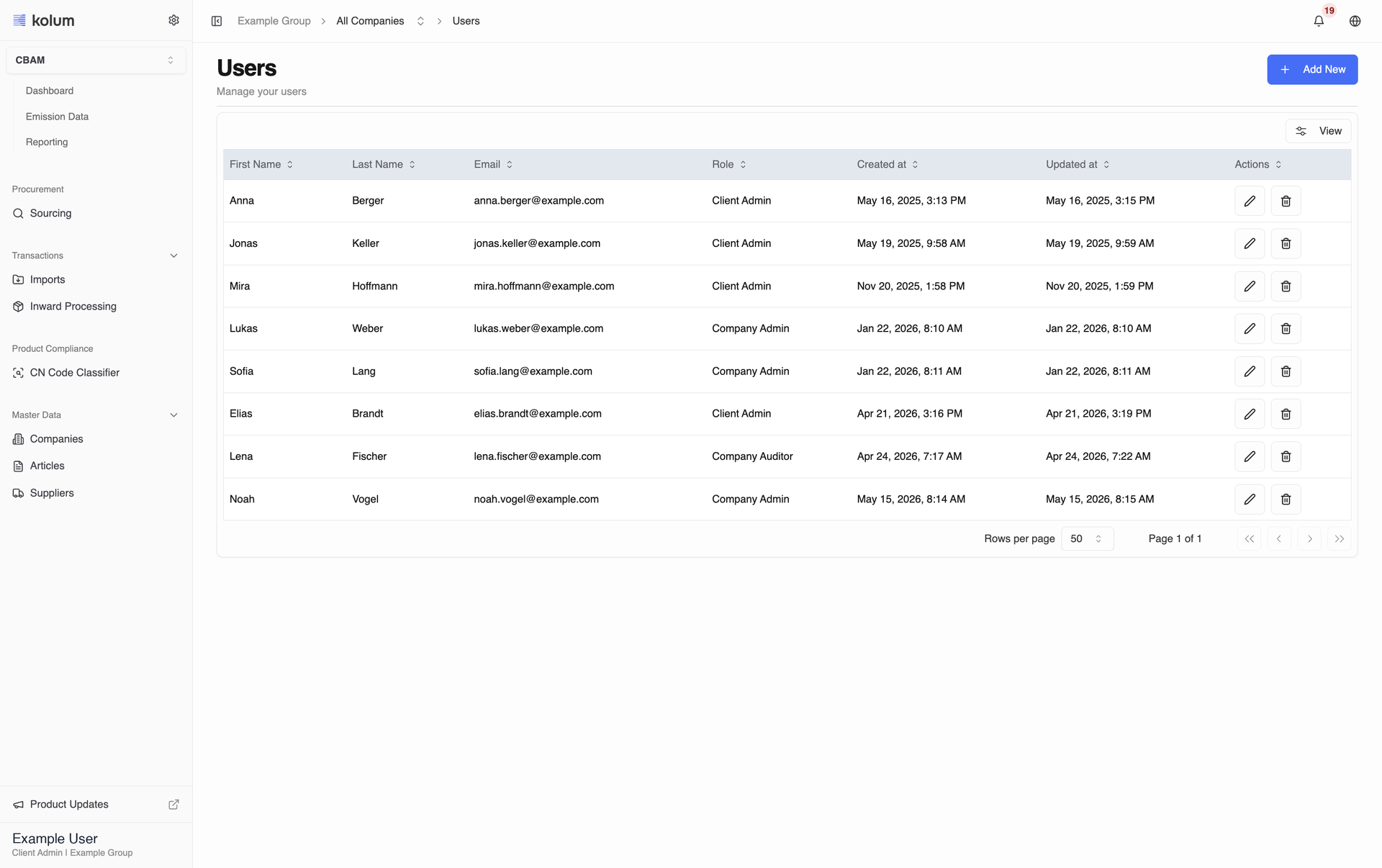
Task: Open notifications bell with 19 badge
Action: 1319,21
